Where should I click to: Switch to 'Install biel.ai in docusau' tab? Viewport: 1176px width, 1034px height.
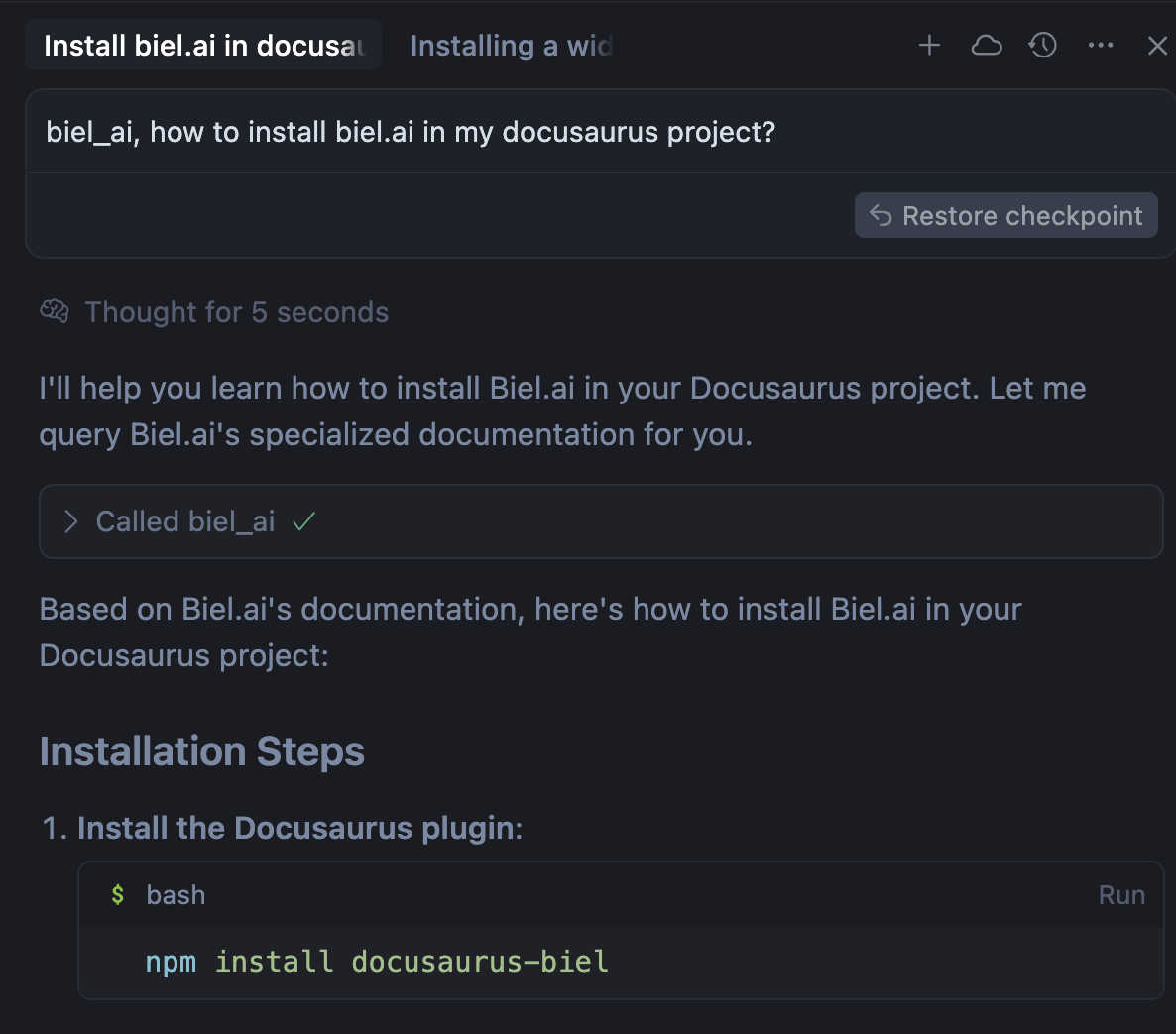[x=203, y=45]
